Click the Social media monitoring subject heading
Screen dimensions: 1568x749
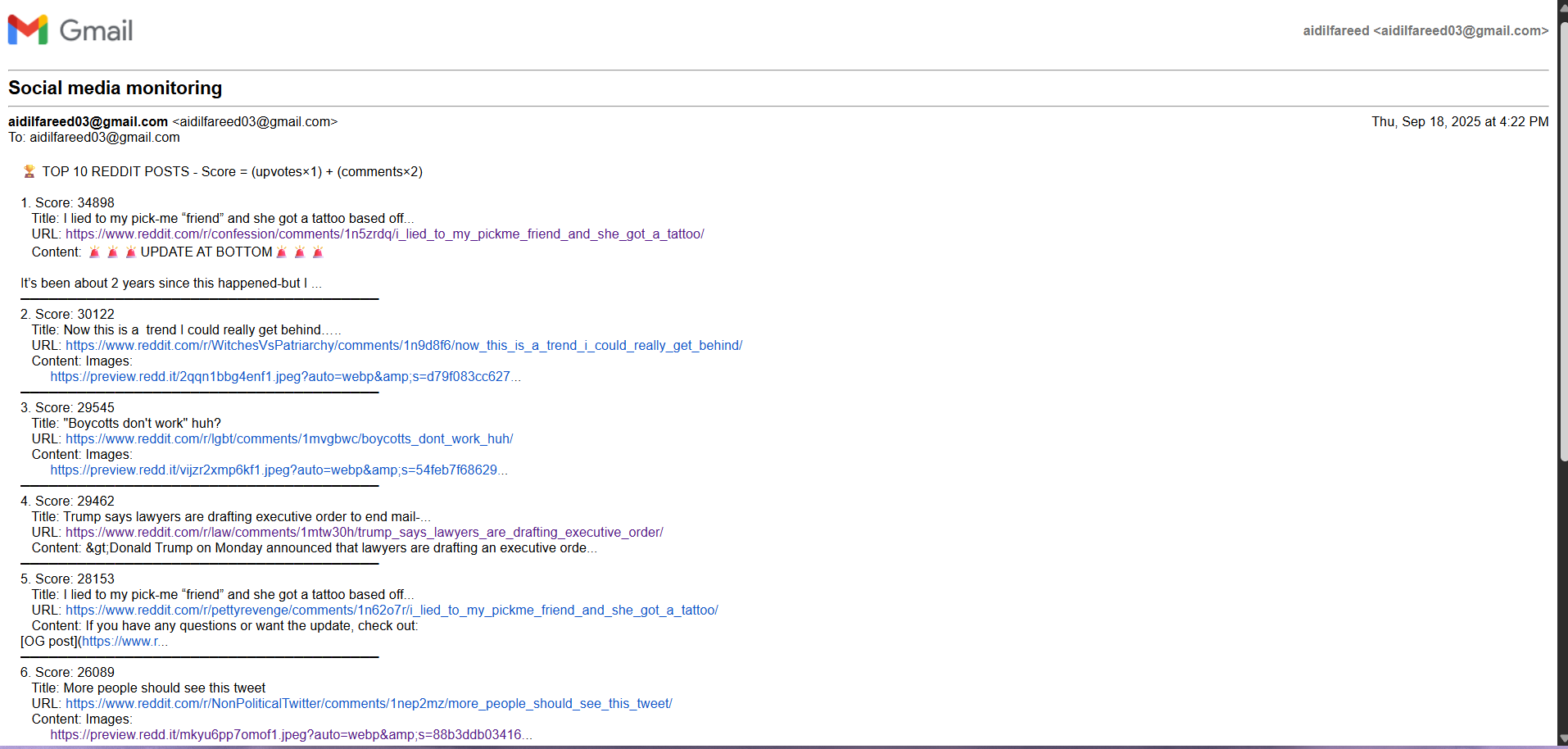pos(116,88)
